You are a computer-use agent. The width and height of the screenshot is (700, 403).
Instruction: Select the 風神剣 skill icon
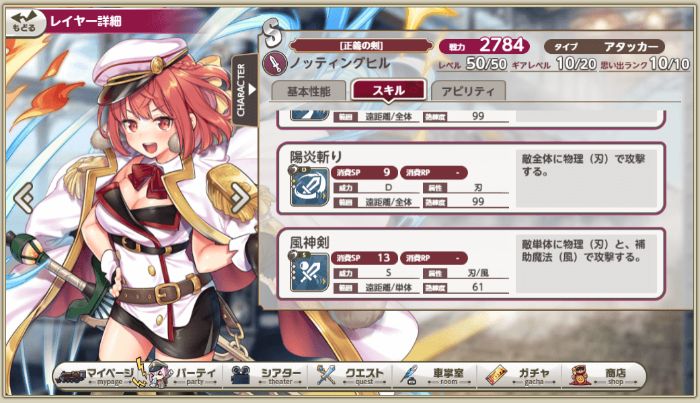click(309, 271)
